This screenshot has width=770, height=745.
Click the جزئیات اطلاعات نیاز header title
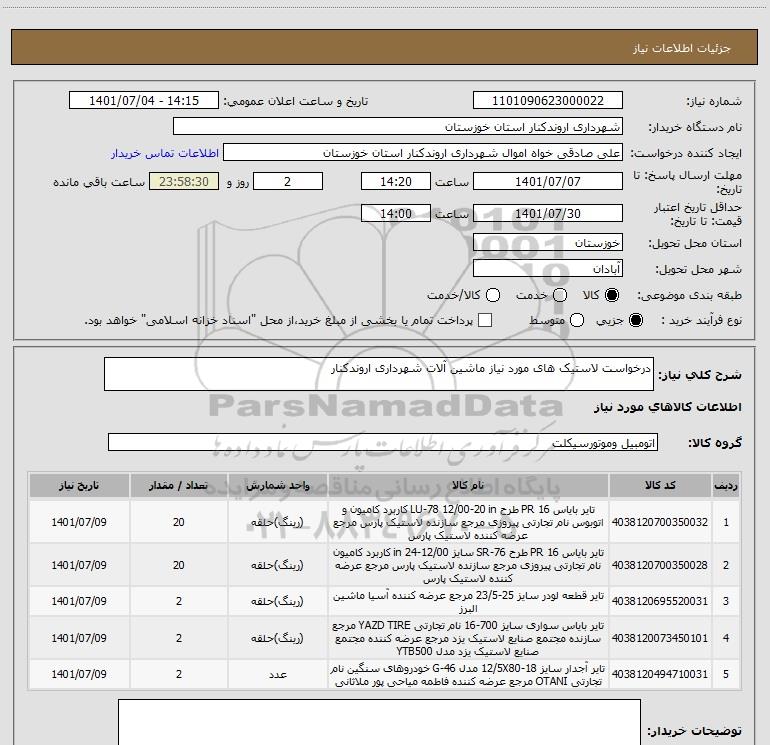682,48
